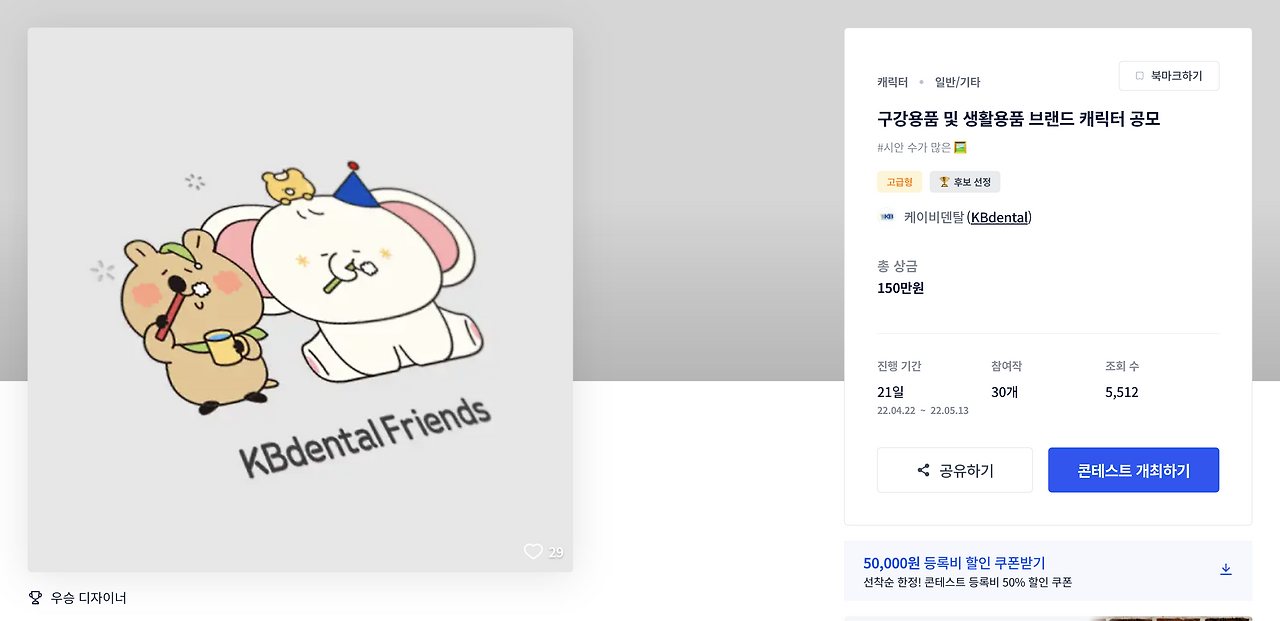Click the coupon download arrow icon

tap(1226, 568)
